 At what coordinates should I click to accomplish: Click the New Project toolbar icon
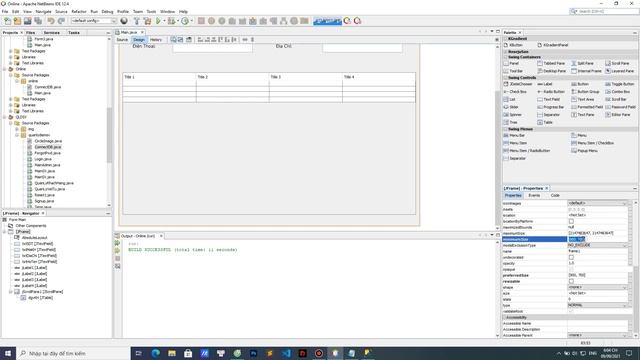[18, 21]
